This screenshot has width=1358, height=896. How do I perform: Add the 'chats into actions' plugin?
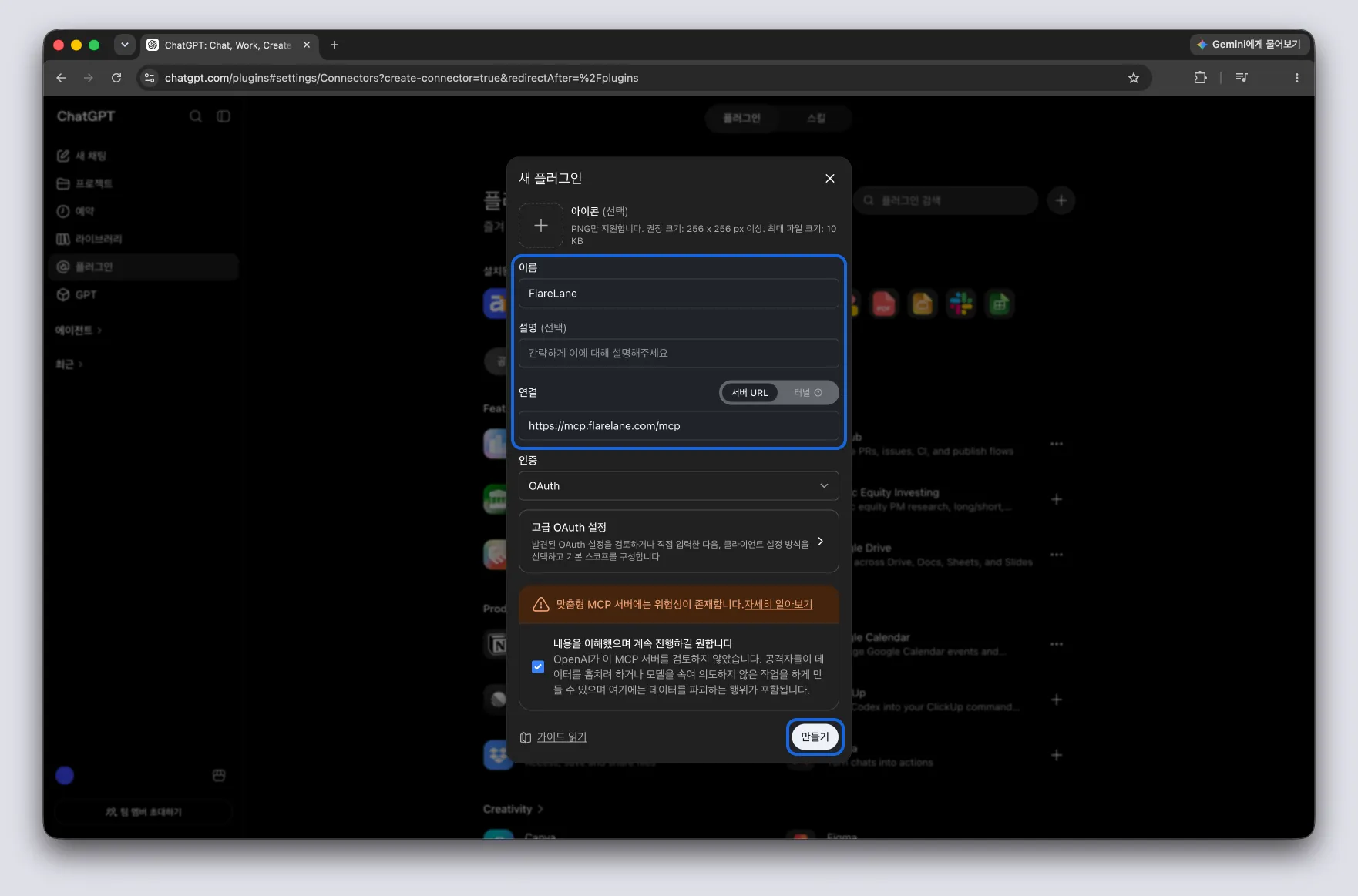click(1057, 755)
